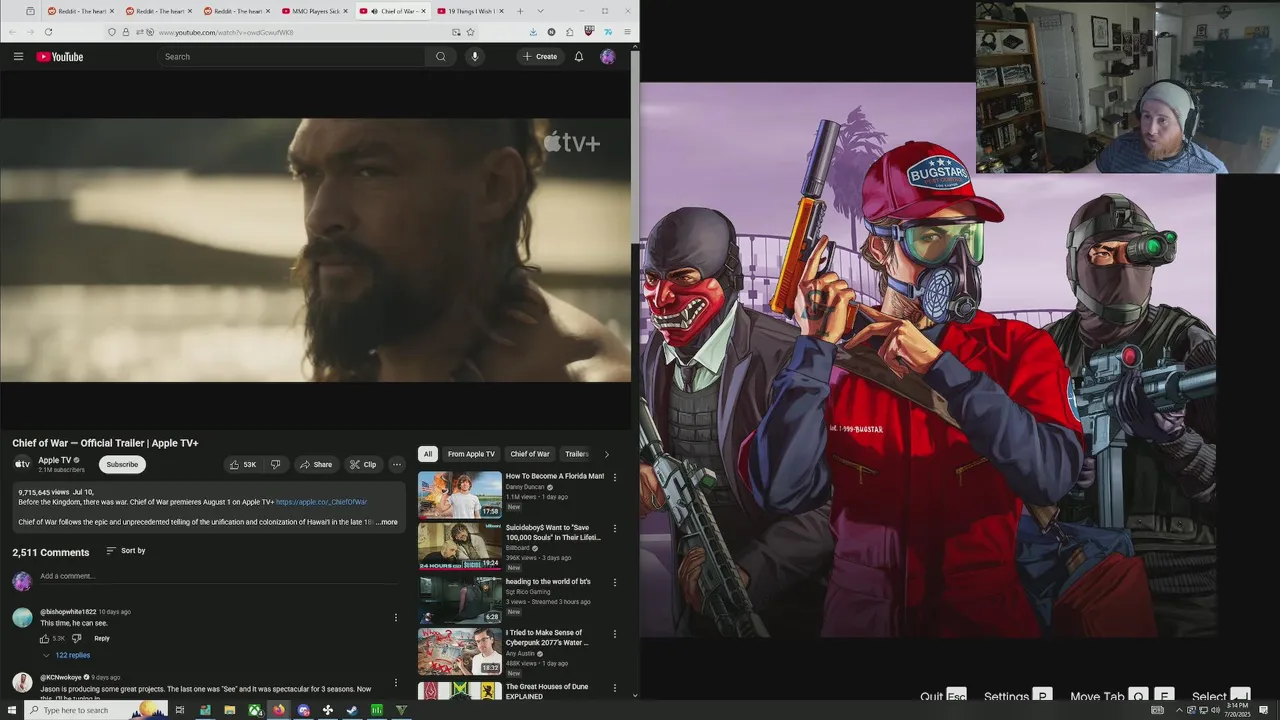Open the YouTube account avatar menu
1280x720 pixels.
[607, 57]
